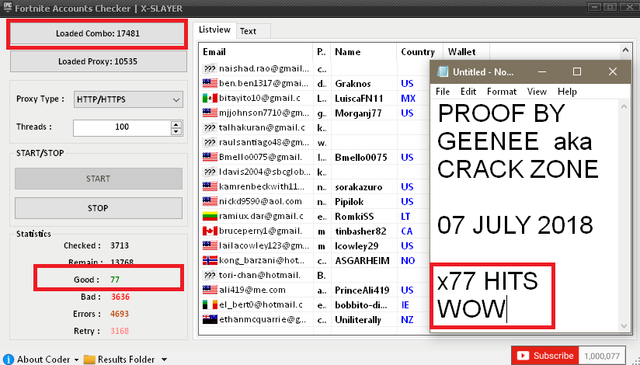Click the Loaded Combo: 17481 button

[98, 33]
